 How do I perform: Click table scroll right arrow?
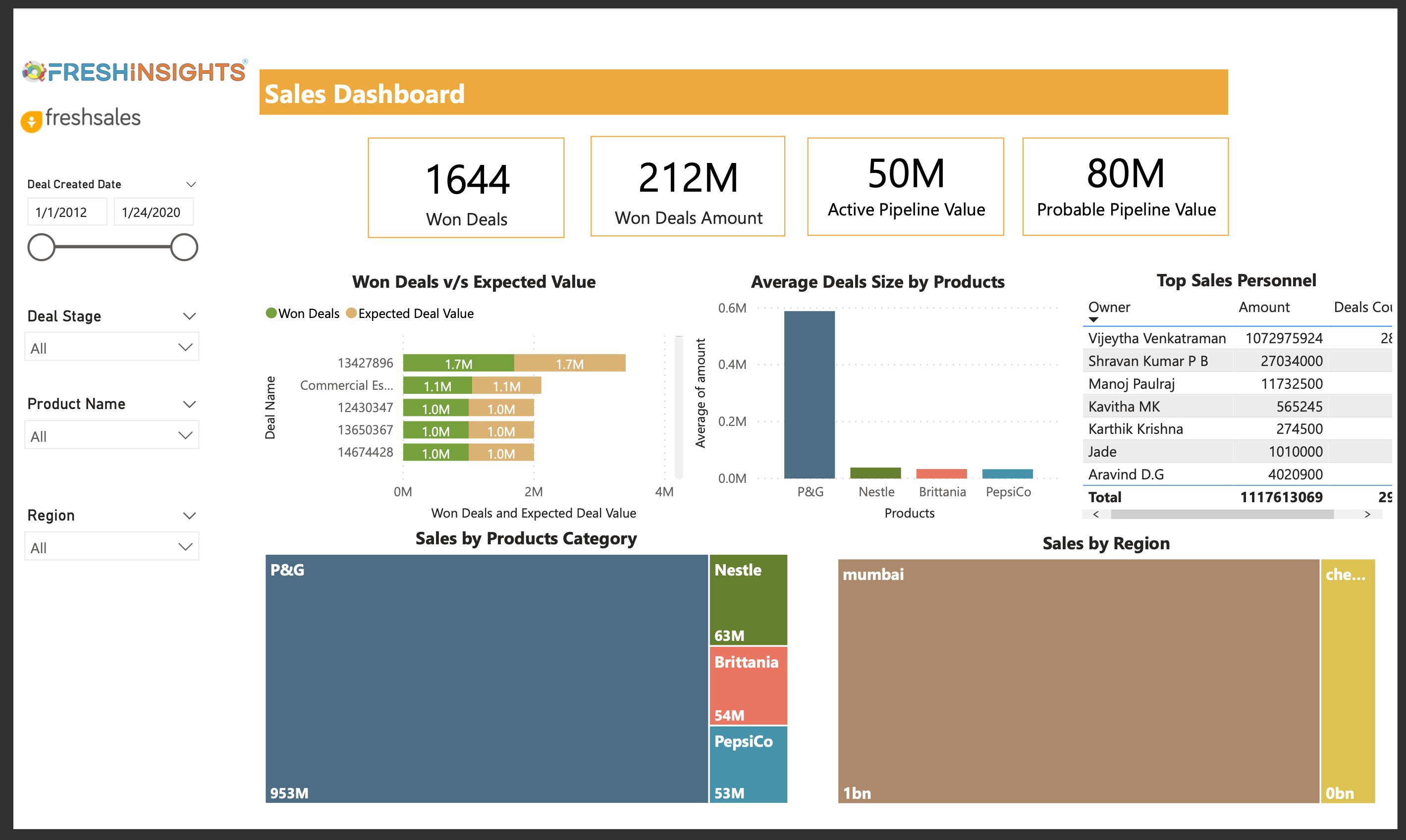point(1367,514)
